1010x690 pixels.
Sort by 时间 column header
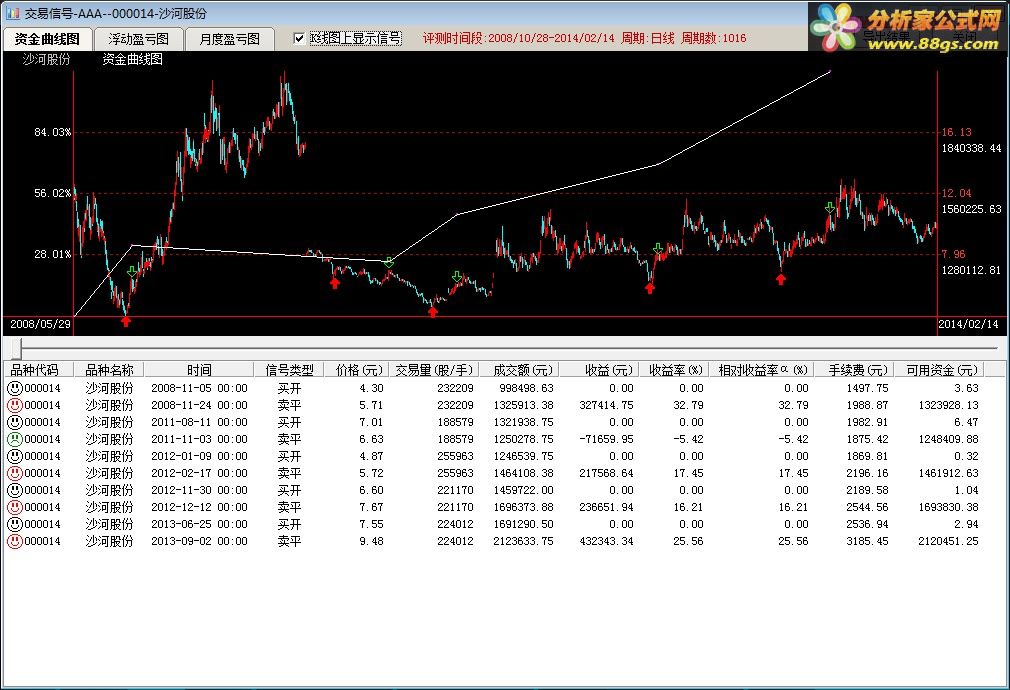pos(198,370)
